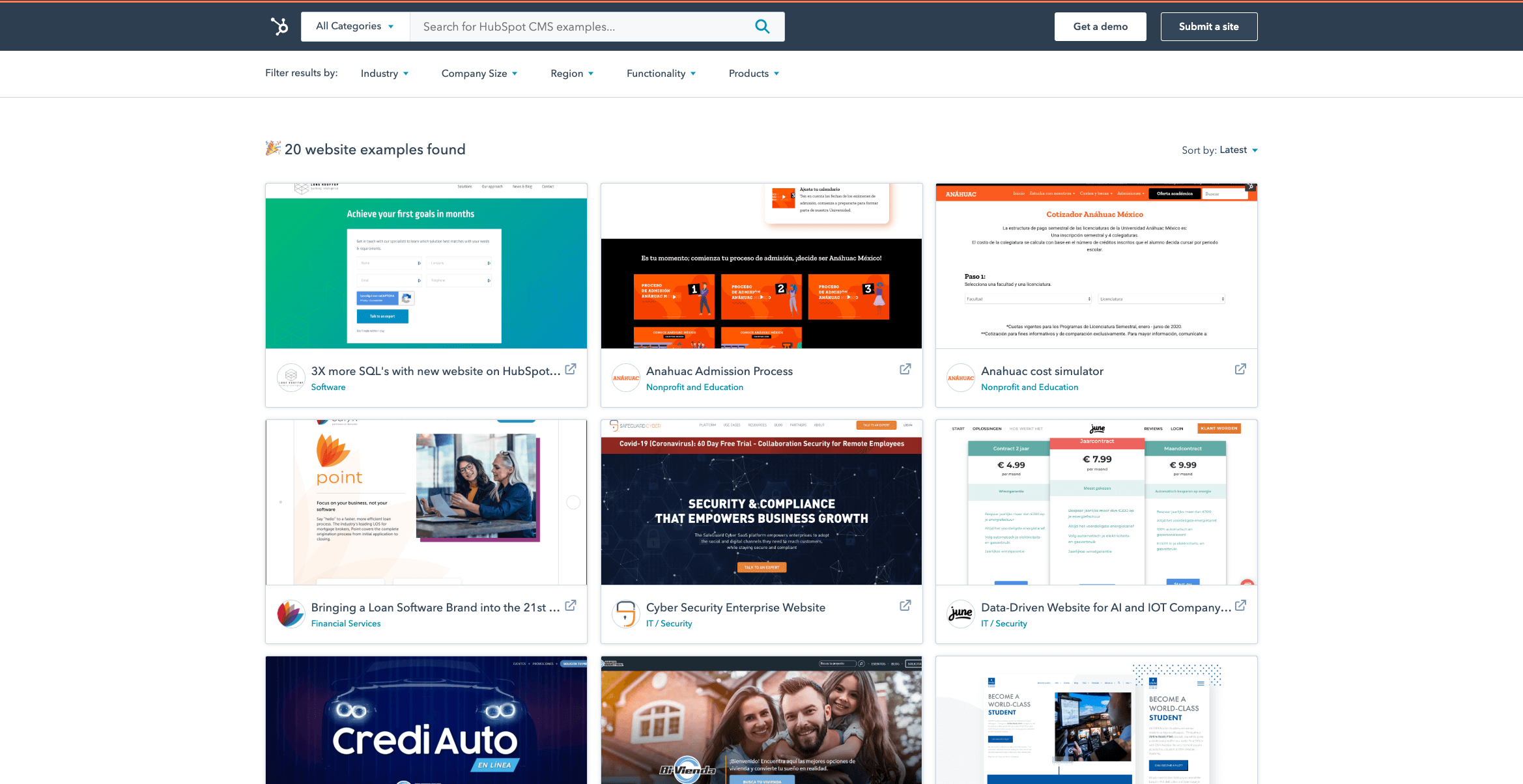Screen dimensions: 1523x784
Task: Open the All Categories dropdown
Action: (355, 27)
